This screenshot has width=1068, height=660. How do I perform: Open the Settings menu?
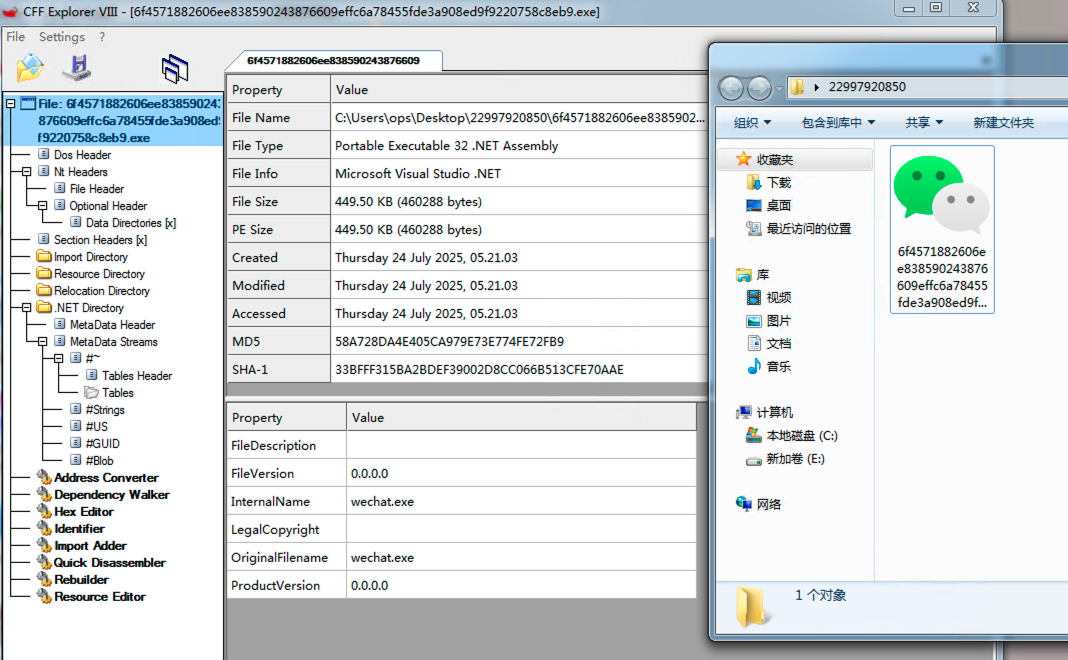(x=61, y=37)
